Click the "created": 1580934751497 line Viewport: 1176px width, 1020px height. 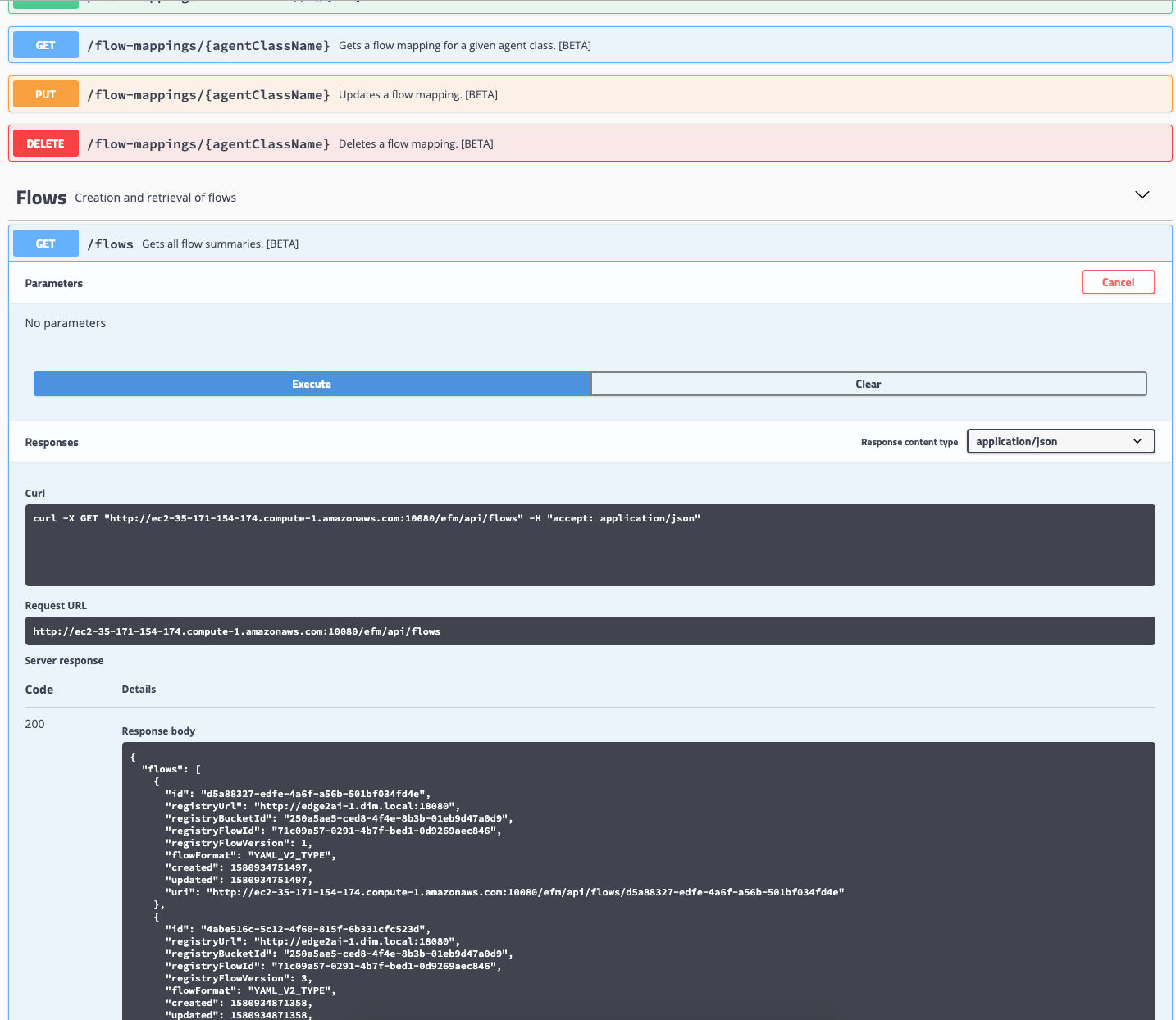[x=239, y=867]
